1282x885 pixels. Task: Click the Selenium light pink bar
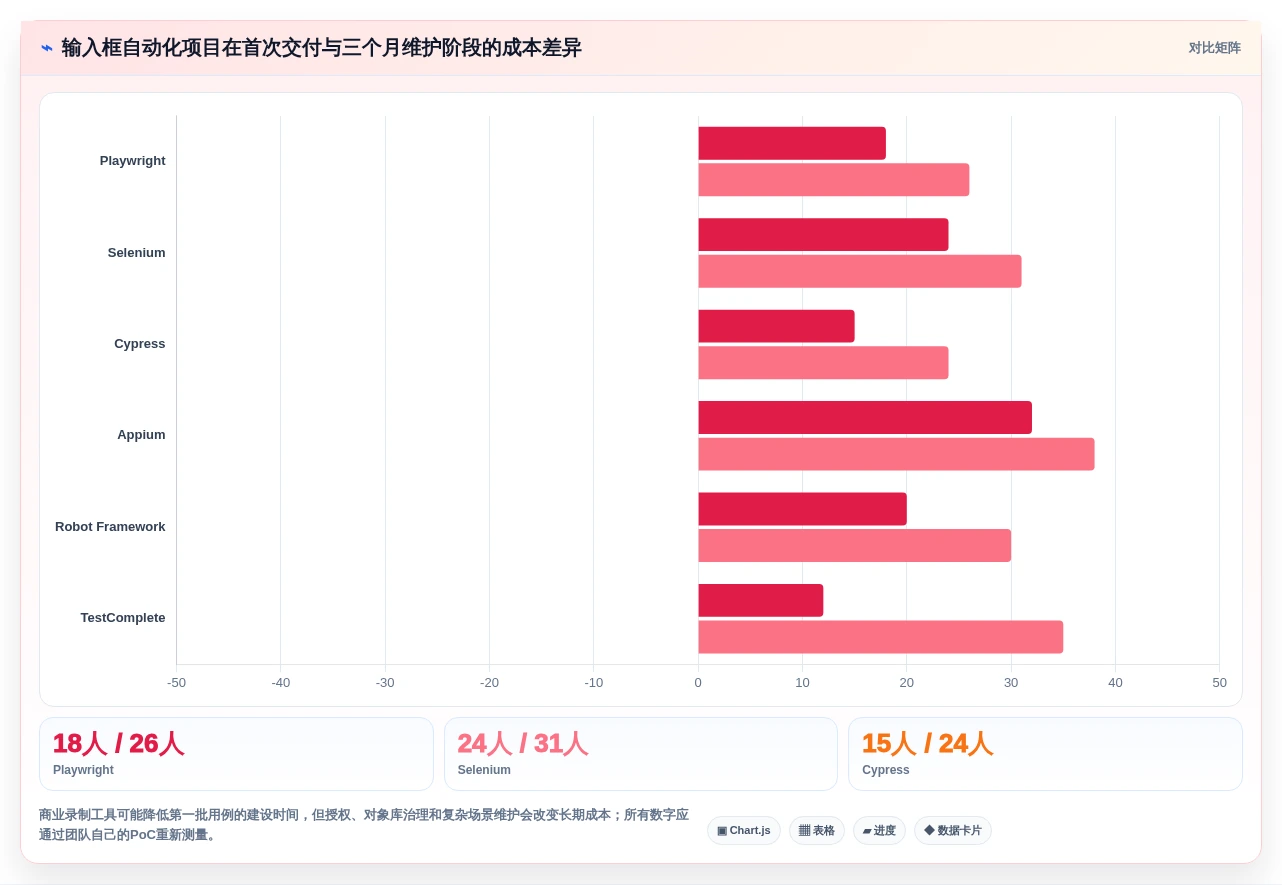pos(860,271)
